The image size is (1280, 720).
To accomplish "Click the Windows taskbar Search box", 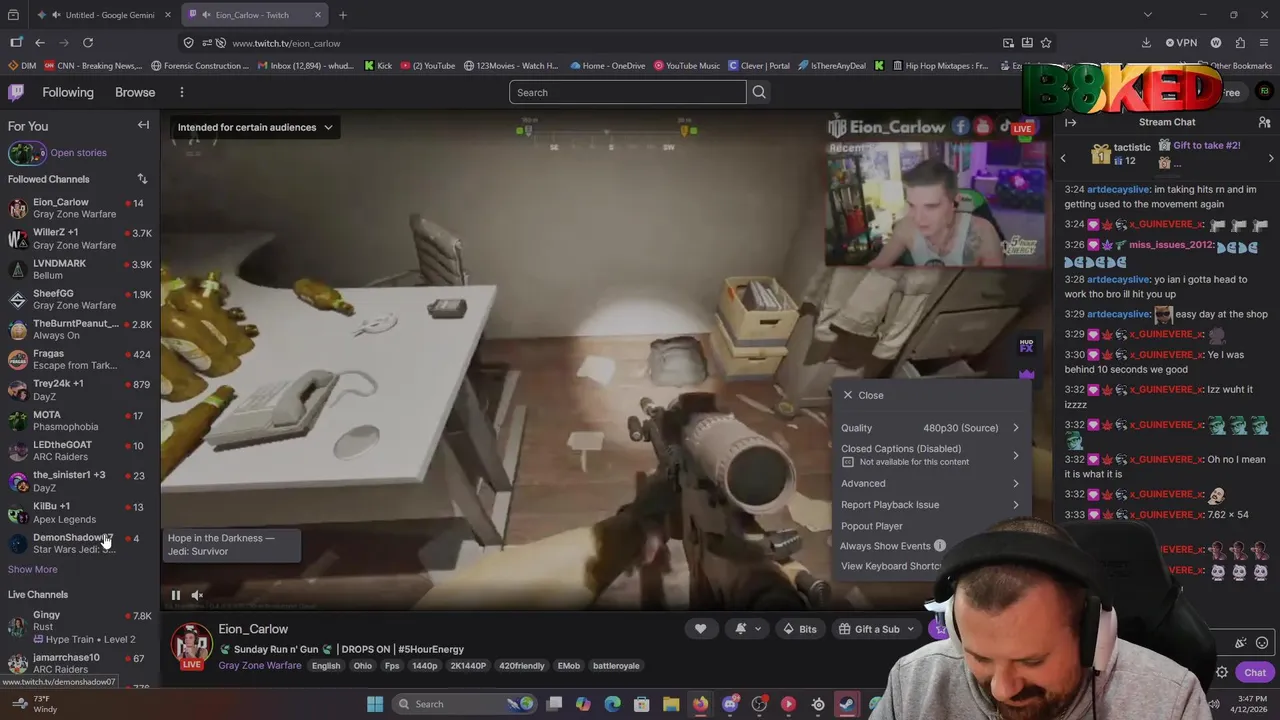I will tap(463, 704).
